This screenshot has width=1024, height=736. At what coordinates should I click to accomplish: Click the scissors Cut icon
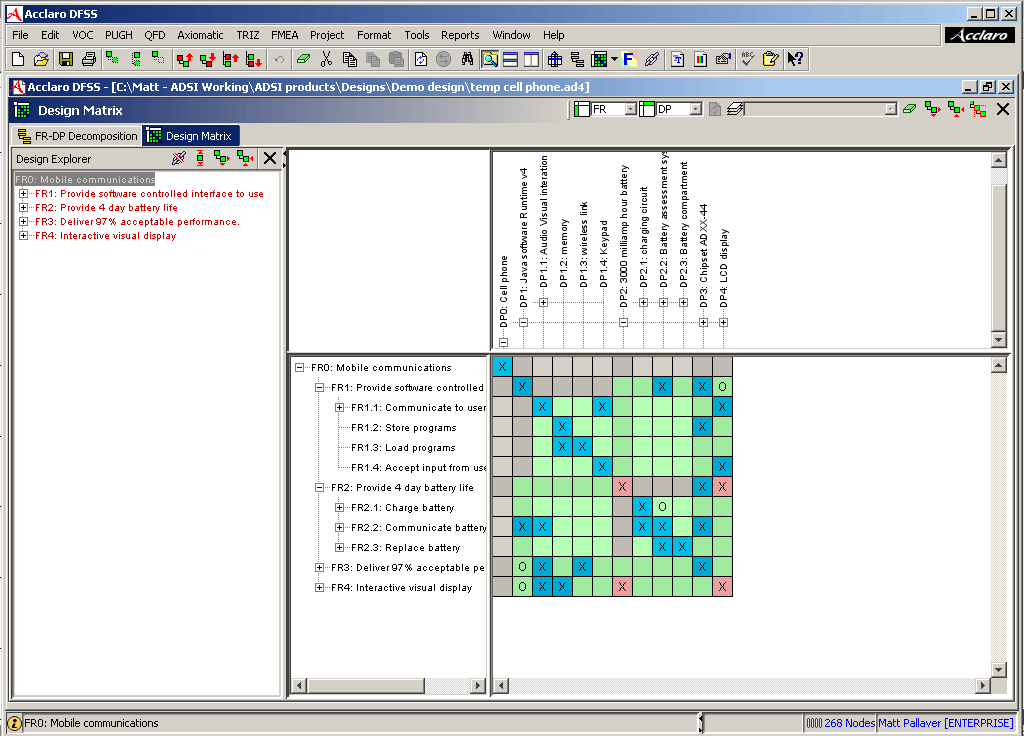(326, 60)
